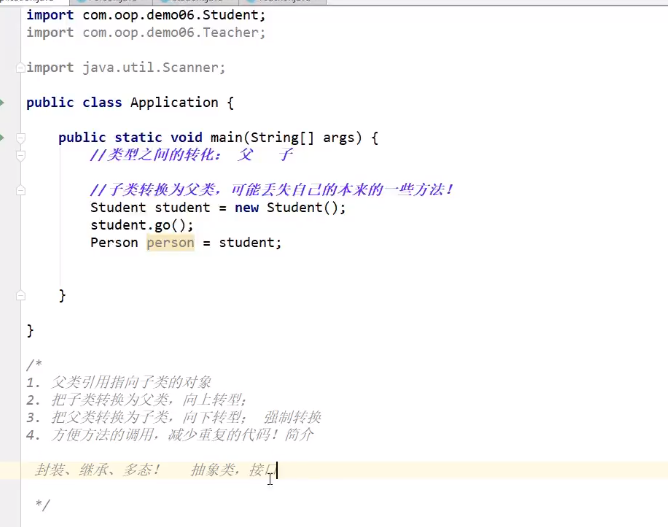Switch to the Teacher.java editor tab
The image size is (668, 527).
click(283, 2)
